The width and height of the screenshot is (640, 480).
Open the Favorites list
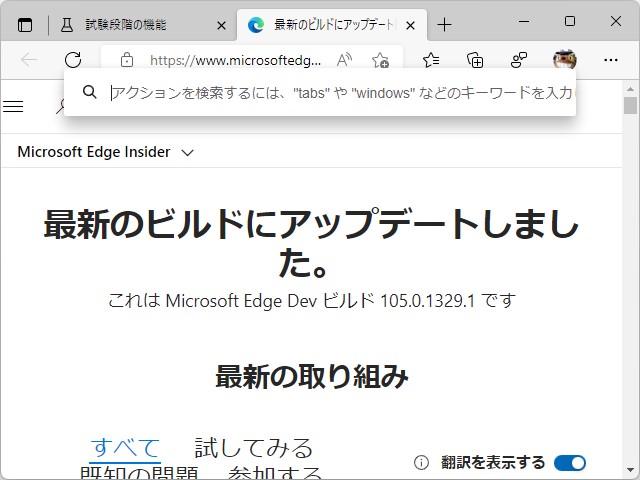tap(431, 60)
